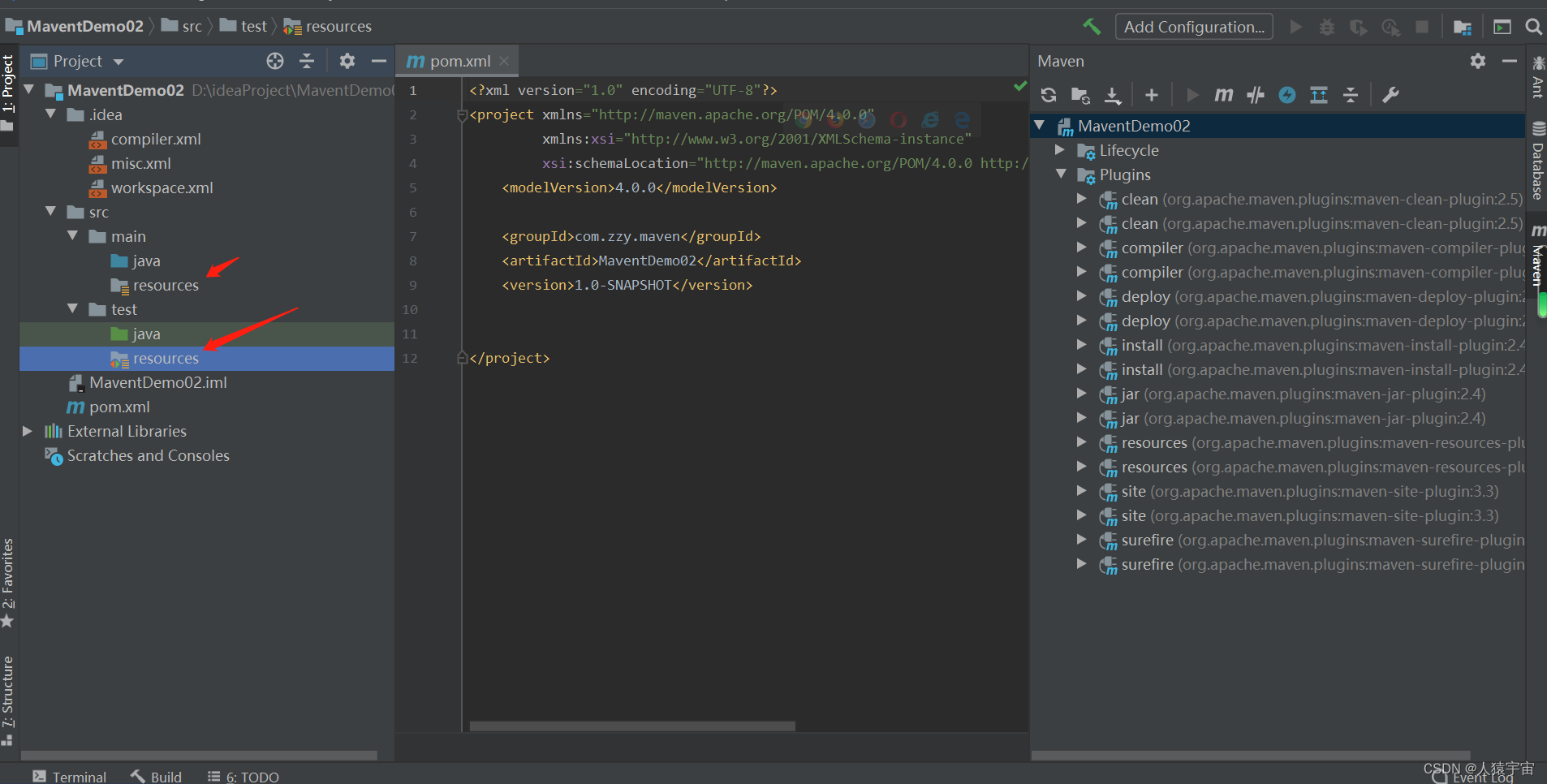Screen dimensions: 1547x784
Task: Hide the Maven tool window
Action: tap(1510, 61)
